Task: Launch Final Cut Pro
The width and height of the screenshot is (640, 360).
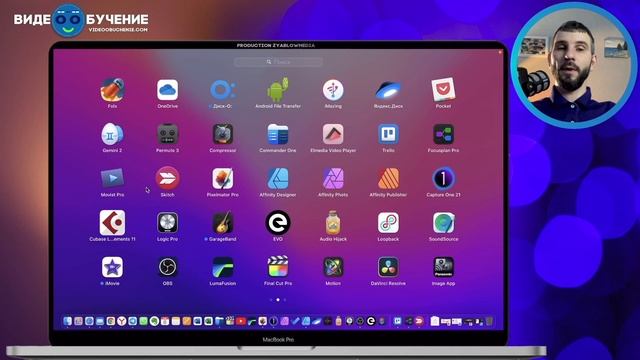Action: [278, 267]
